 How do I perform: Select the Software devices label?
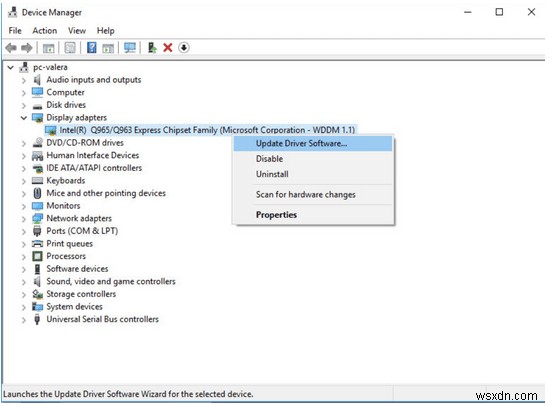[77, 269]
